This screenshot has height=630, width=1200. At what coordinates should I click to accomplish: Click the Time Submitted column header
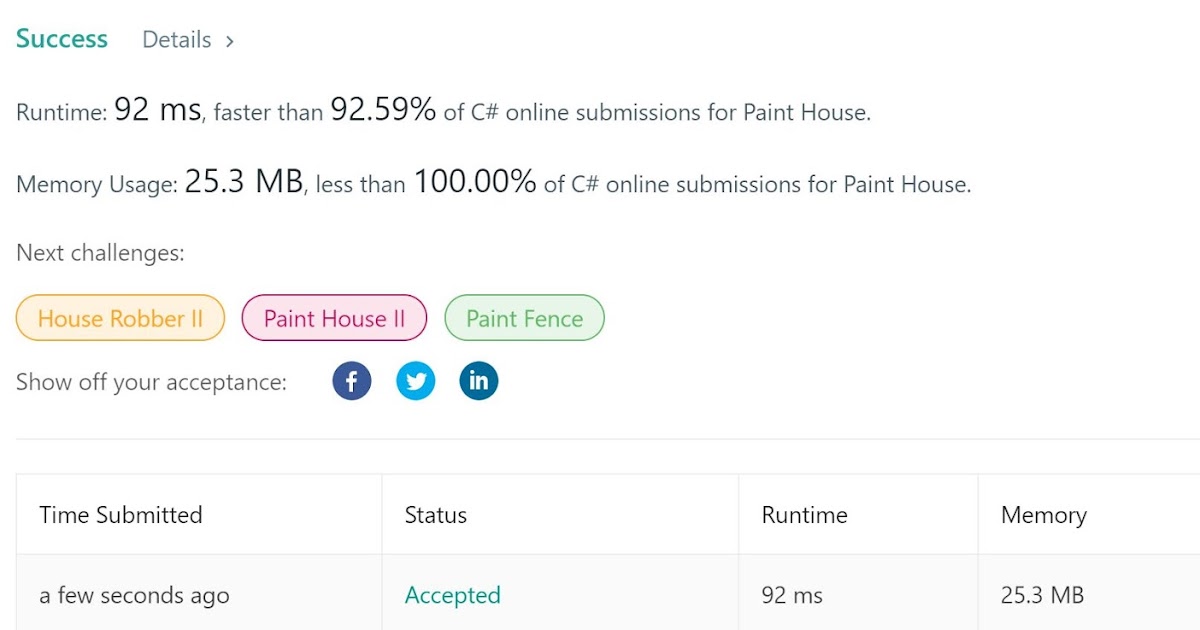point(121,515)
